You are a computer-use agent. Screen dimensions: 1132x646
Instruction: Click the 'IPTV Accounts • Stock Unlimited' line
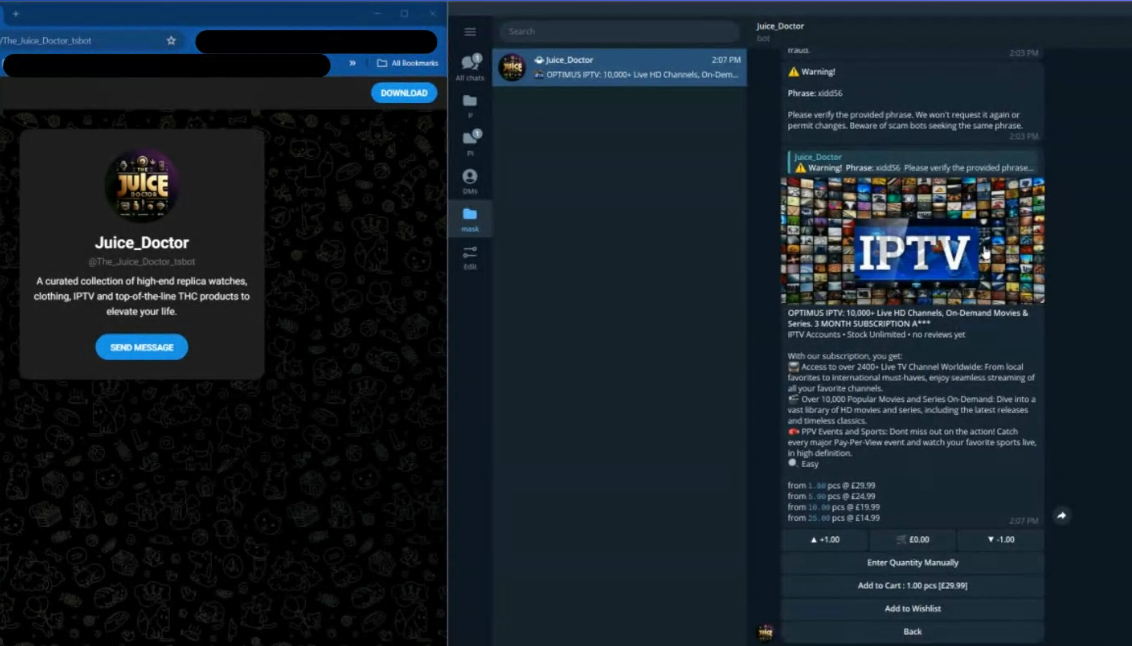click(876, 335)
